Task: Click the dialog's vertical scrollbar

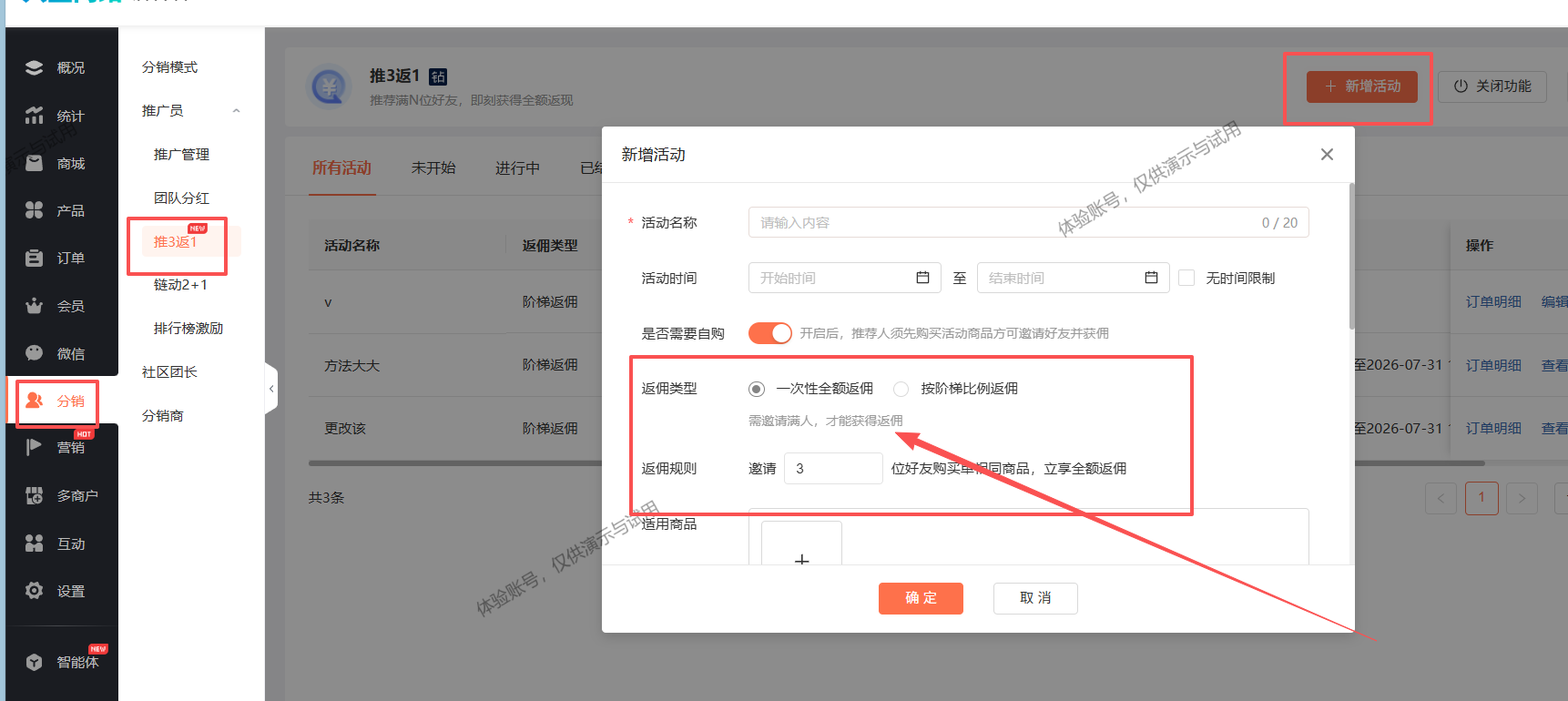Action: click(x=1351, y=256)
